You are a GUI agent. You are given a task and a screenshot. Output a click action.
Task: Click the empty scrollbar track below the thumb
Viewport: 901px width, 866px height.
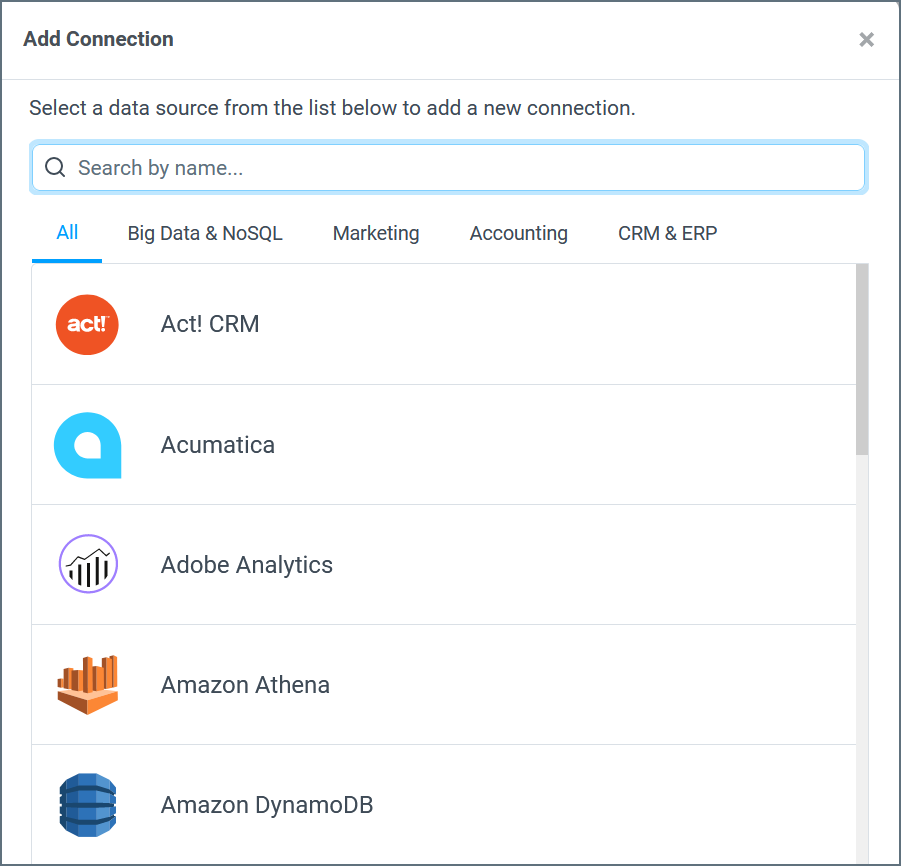pyautogui.click(x=862, y=660)
